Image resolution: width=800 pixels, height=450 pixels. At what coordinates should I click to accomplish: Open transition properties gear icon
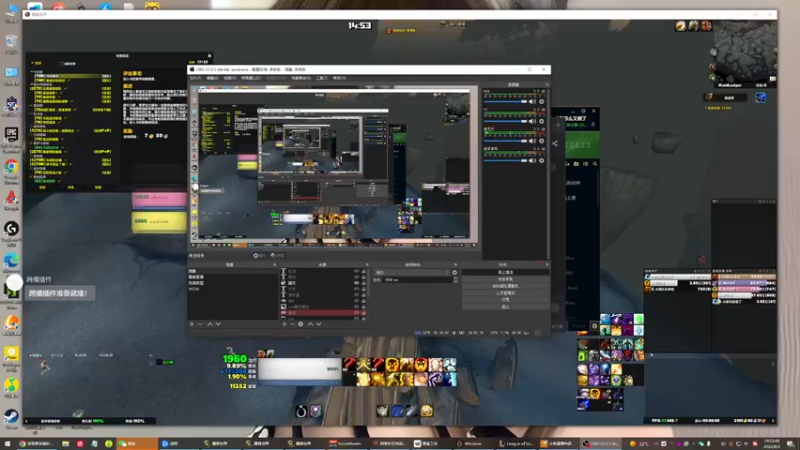click(x=455, y=272)
